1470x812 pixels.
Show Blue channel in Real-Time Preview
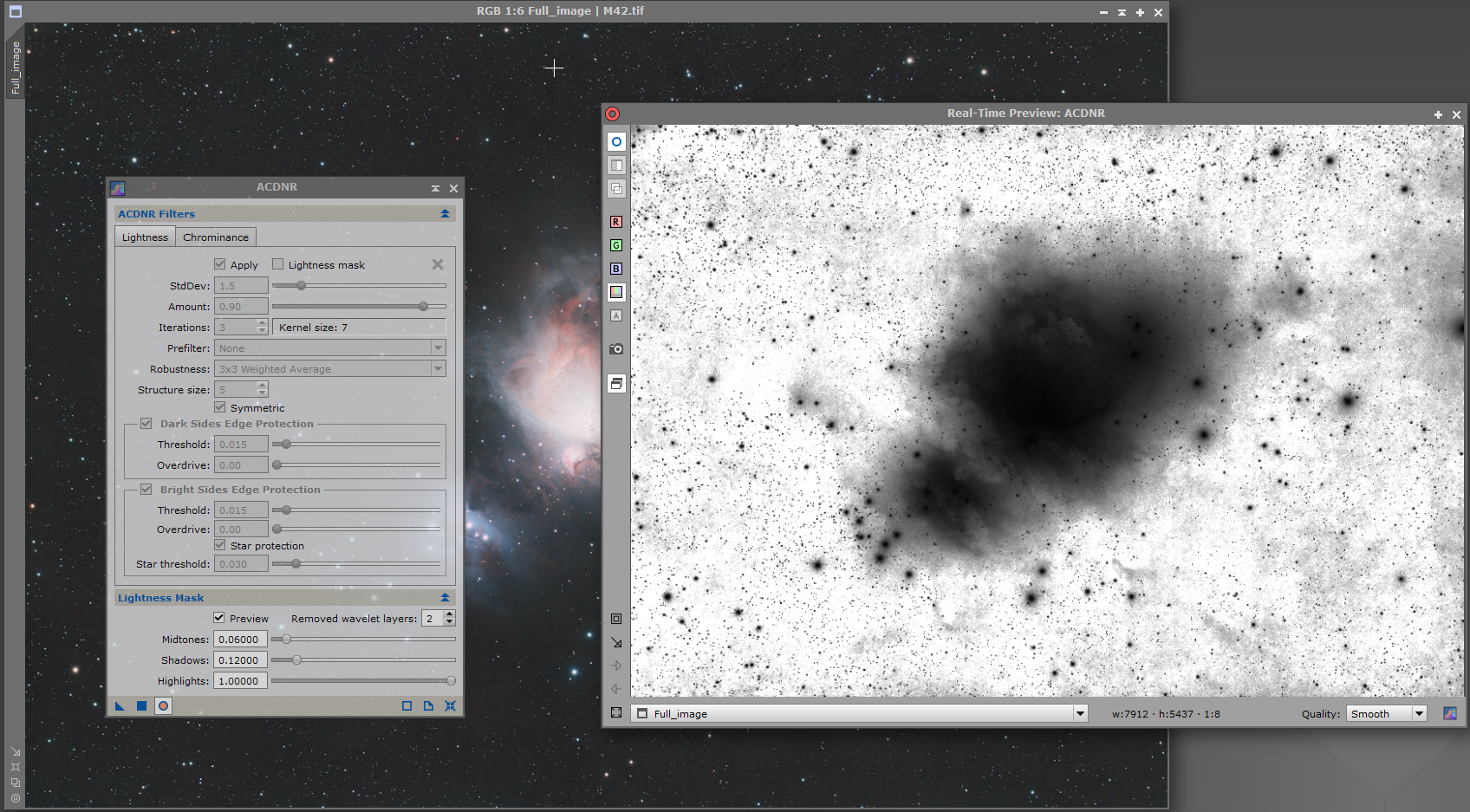coord(616,269)
